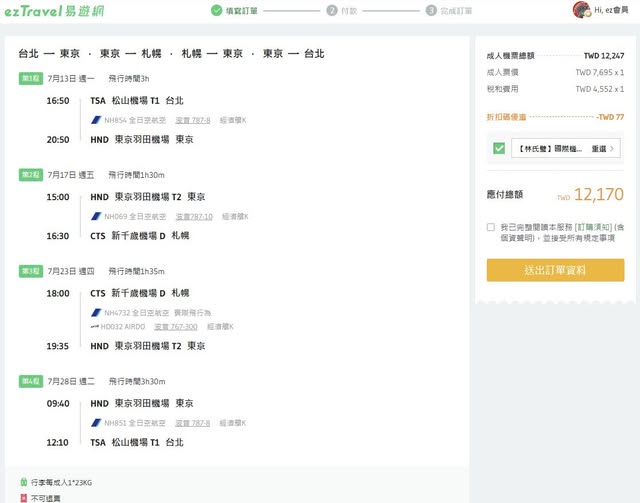The height and width of the screenshot is (503, 640).
Task: Click the ANA airline logo for flight NH854
Action: [x=97, y=120]
